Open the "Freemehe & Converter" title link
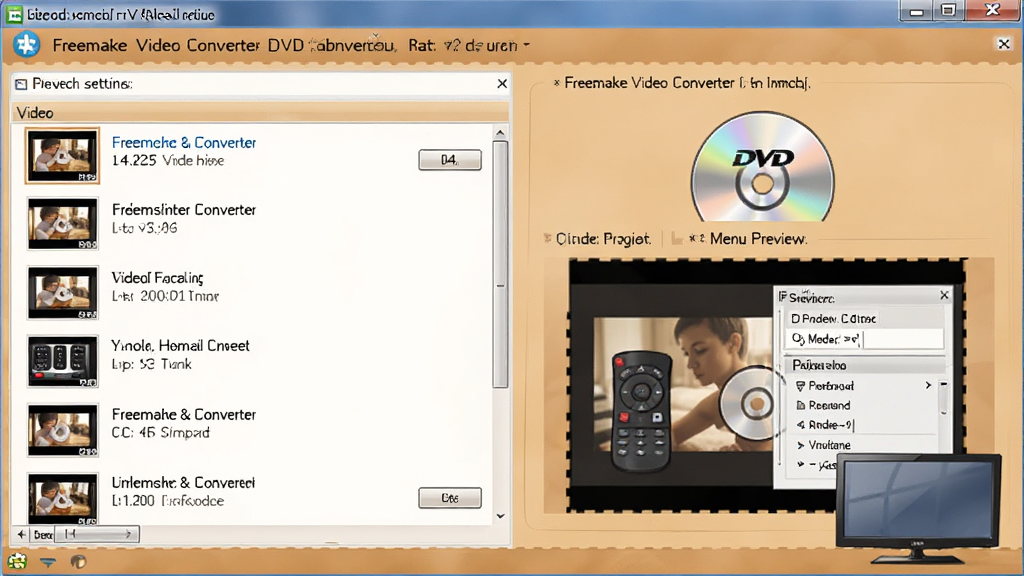1024x576 pixels. 184,142
